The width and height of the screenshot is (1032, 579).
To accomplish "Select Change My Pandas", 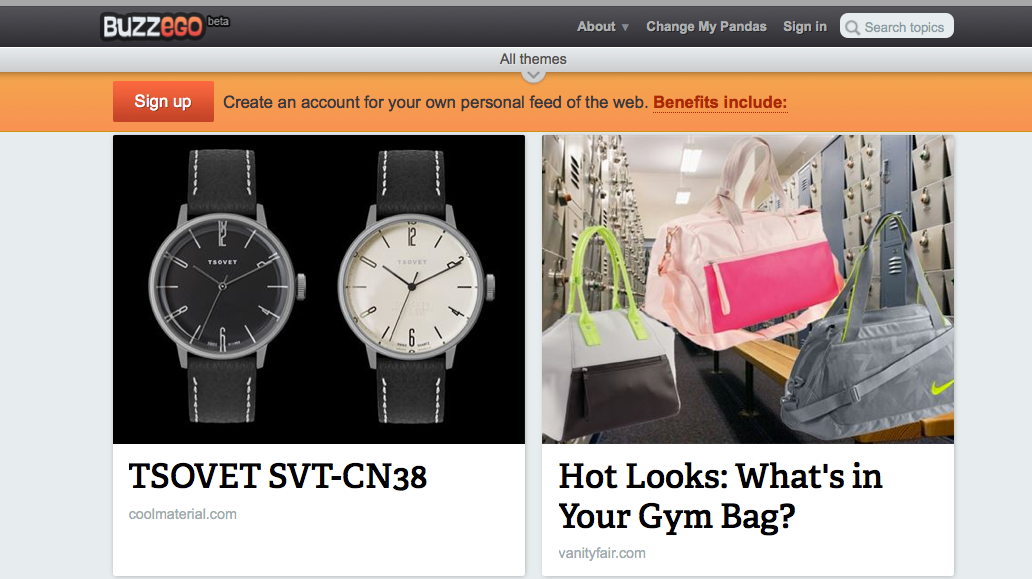I will [x=706, y=26].
